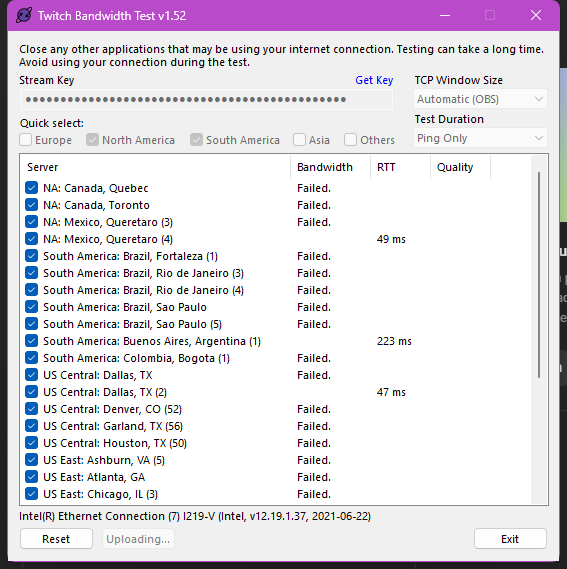Toggle the South America quick select checkbox
Viewport: 567px width, 569px height.
click(196, 140)
